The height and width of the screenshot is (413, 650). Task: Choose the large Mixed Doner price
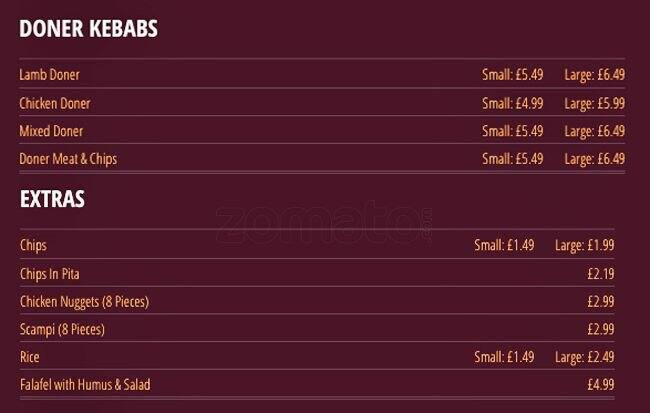tap(594, 131)
